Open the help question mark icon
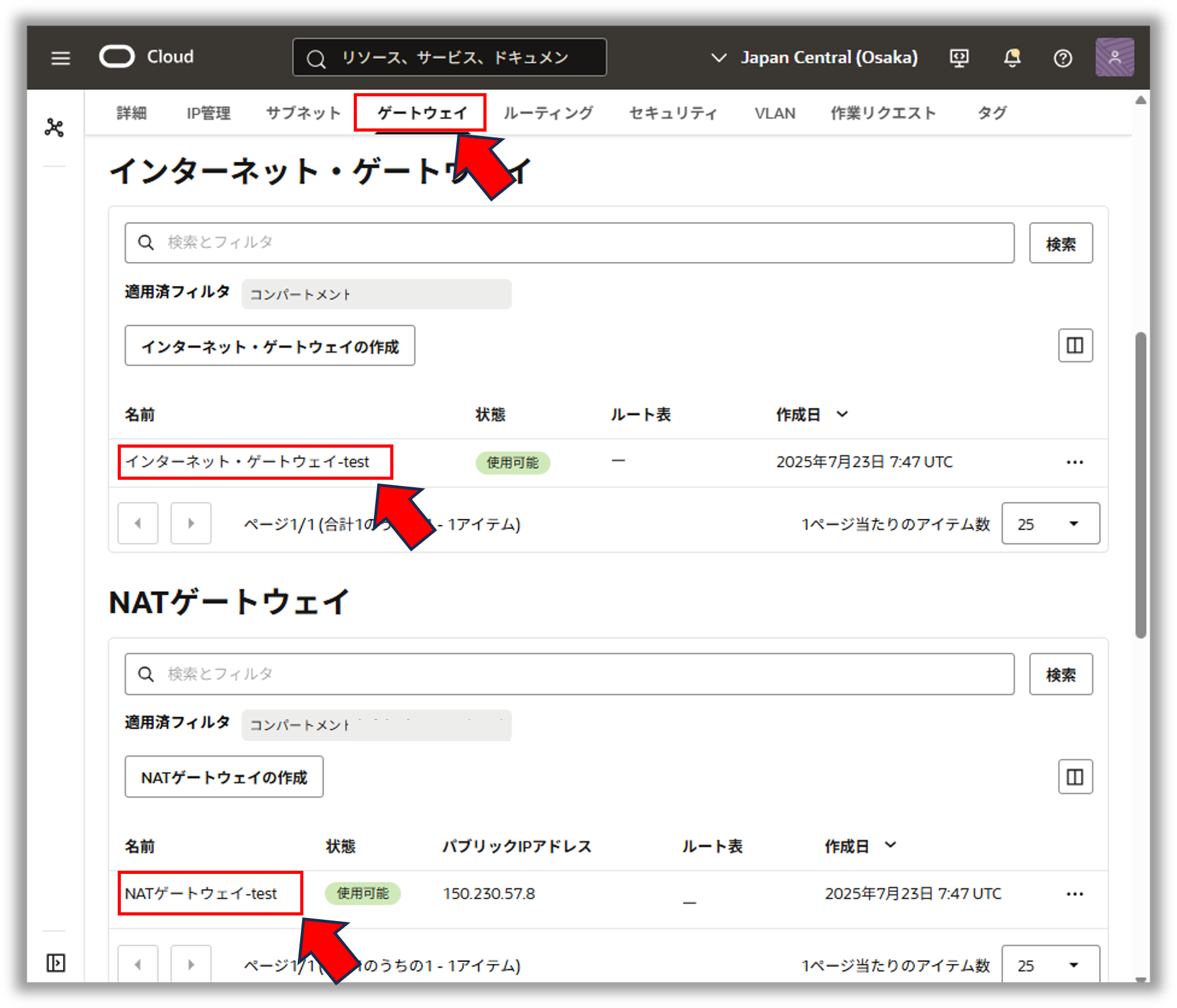 click(1062, 58)
